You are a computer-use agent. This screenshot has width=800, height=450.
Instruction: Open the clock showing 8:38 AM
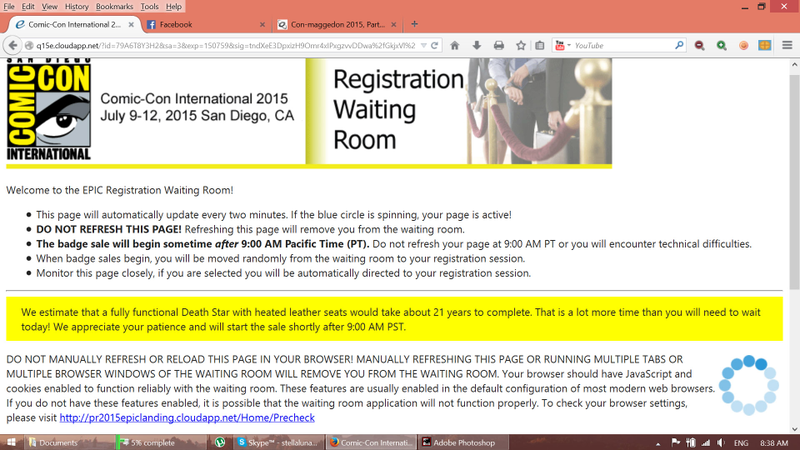[x=773, y=443]
